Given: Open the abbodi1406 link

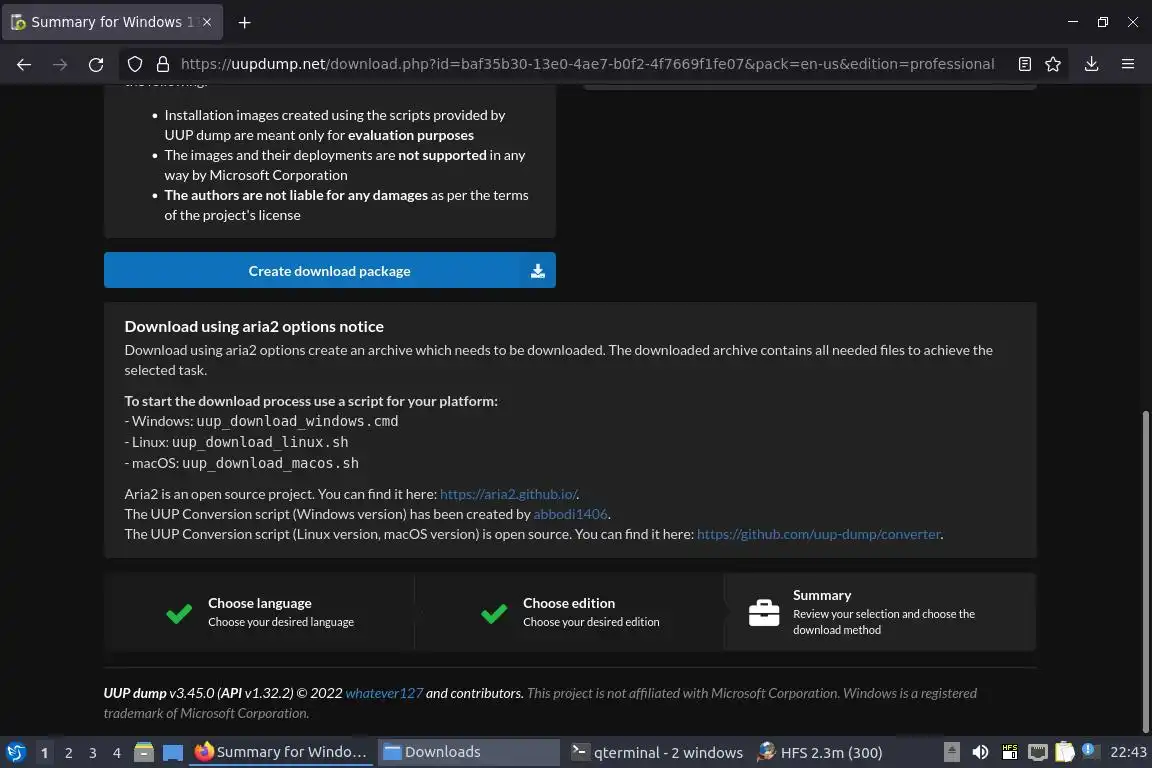Looking at the screenshot, I should point(570,514).
